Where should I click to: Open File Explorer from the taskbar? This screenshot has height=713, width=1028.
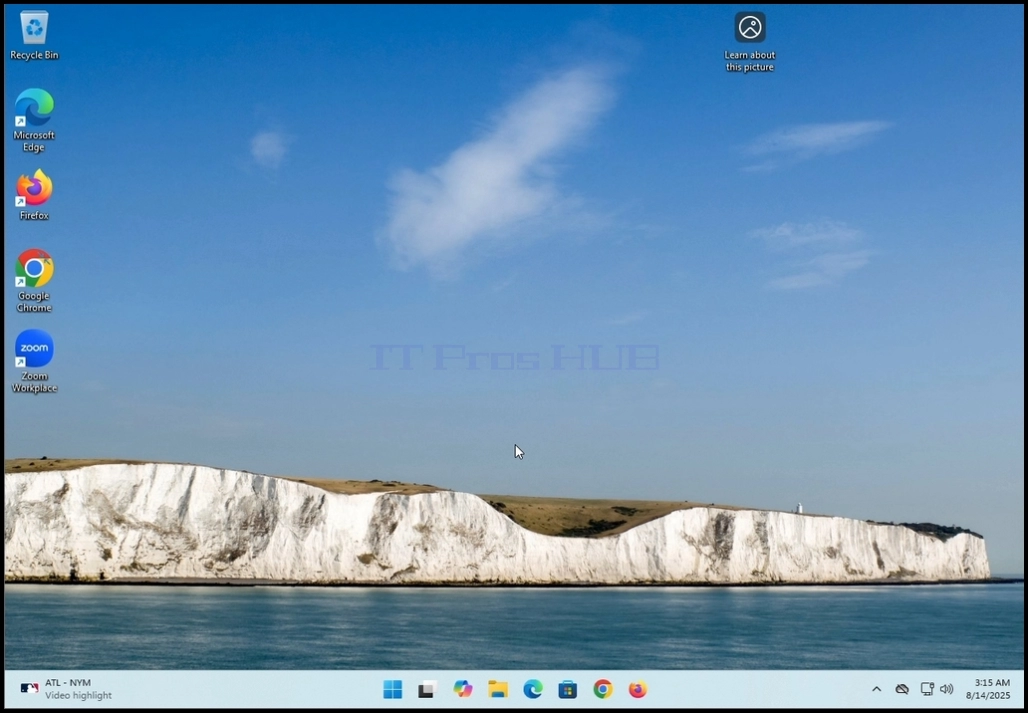(x=498, y=689)
